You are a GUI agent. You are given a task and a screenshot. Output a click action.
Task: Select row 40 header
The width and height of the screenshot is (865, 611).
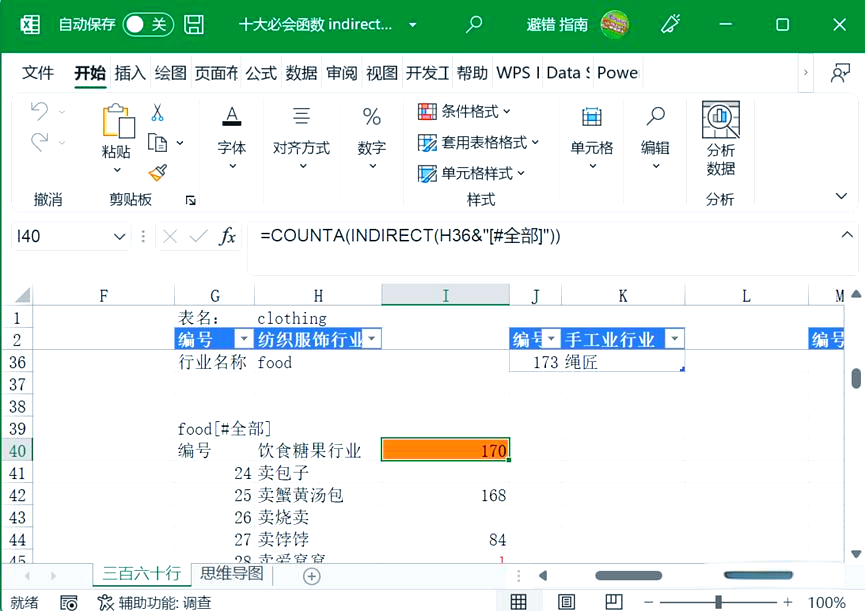coord(17,450)
